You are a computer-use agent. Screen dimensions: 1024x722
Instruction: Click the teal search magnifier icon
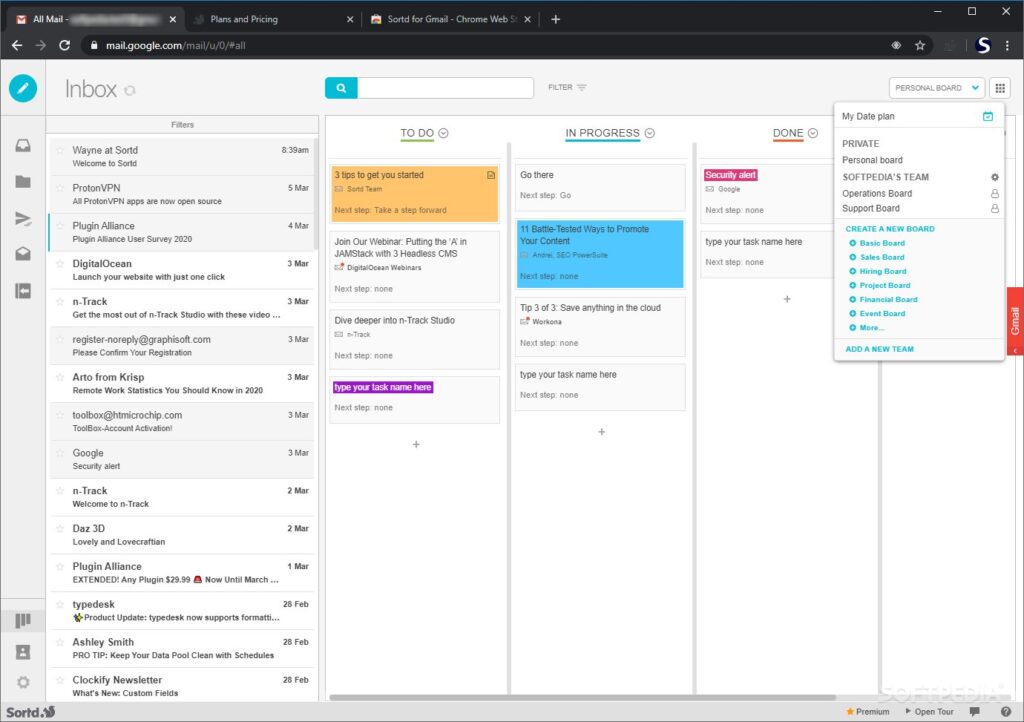(x=341, y=87)
